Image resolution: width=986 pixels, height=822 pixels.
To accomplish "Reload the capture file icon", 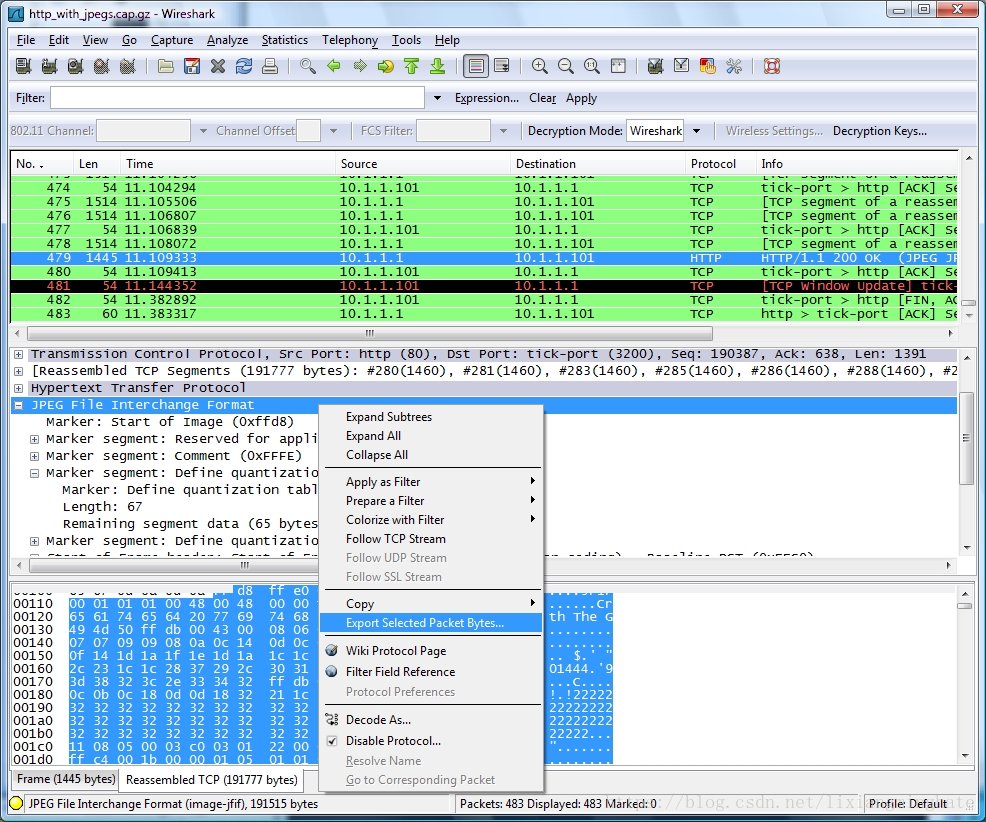I will point(244,66).
